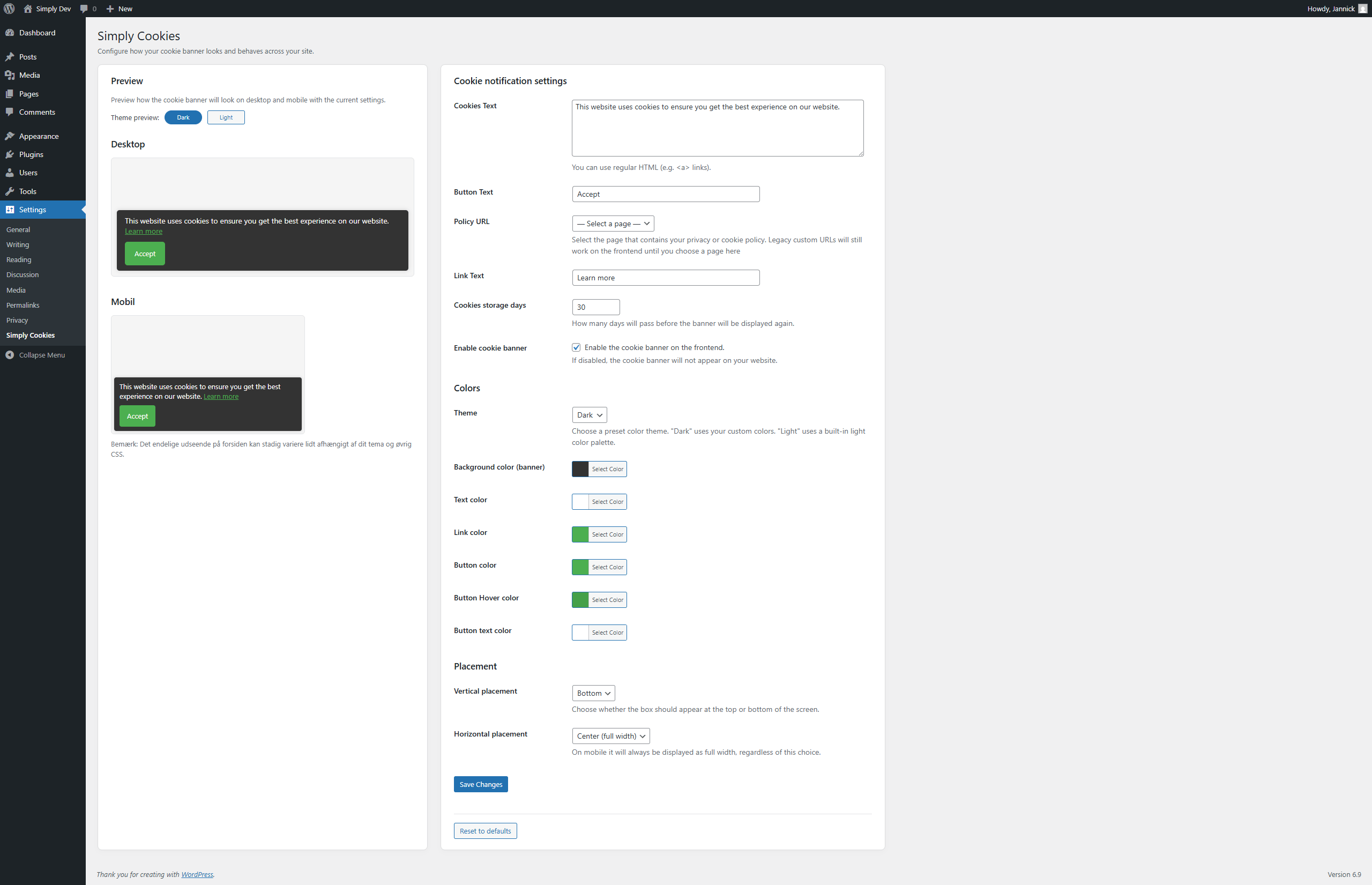Open the Appearance menu item
This screenshot has height=885, width=1372.
tap(39, 136)
